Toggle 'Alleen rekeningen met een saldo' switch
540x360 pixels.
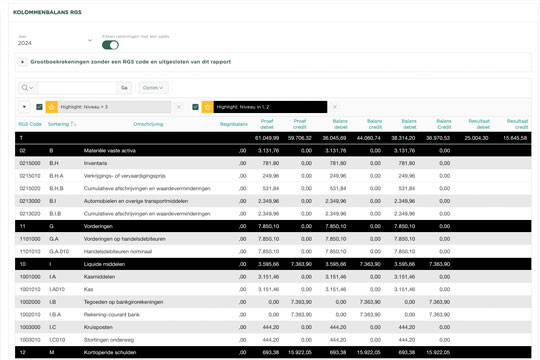tap(110, 45)
